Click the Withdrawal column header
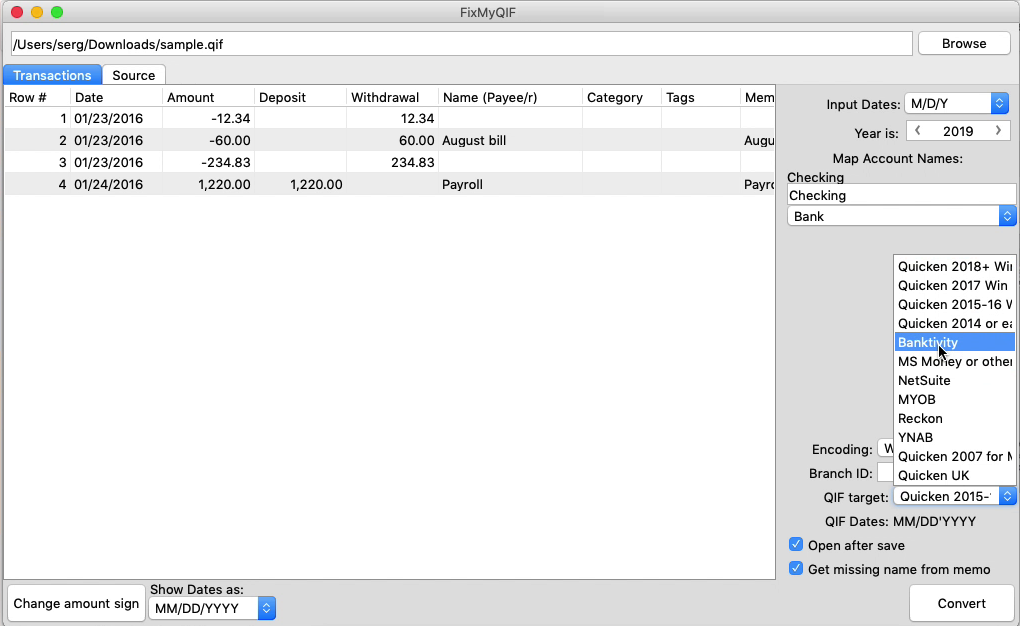The width and height of the screenshot is (1020, 626). point(392,97)
